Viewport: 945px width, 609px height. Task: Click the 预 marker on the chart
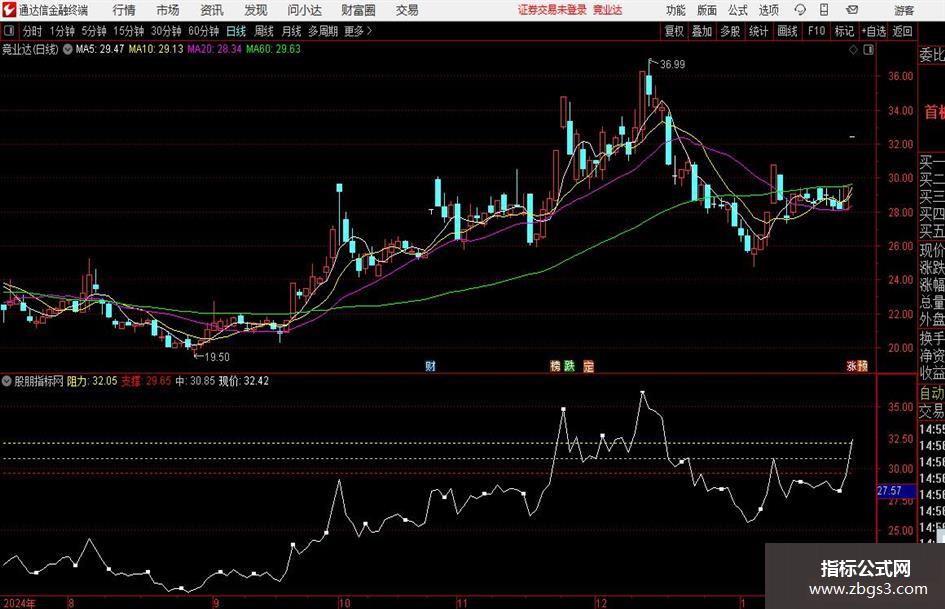pos(863,366)
